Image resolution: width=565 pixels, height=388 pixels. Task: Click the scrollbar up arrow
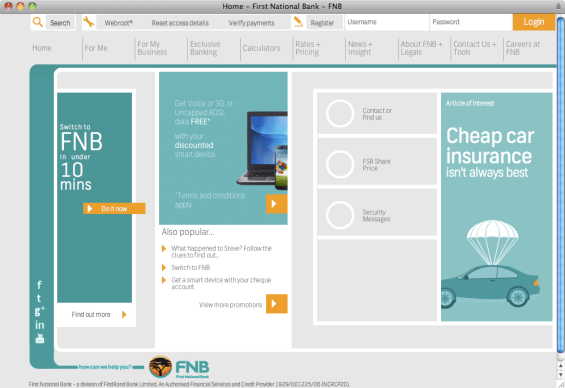pos(560,366)
